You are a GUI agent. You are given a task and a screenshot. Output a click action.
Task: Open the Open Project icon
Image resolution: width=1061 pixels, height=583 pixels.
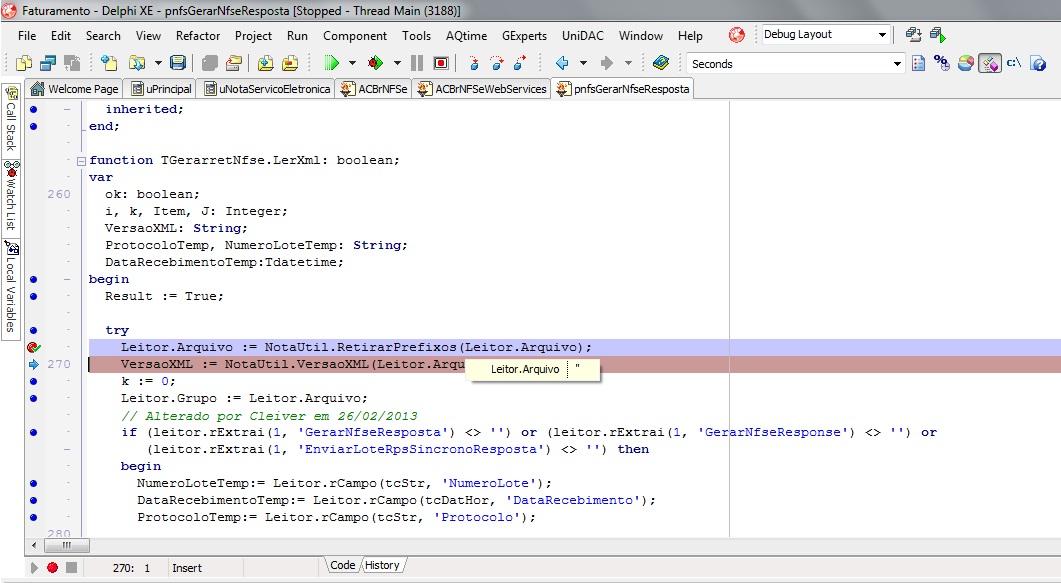137,63
